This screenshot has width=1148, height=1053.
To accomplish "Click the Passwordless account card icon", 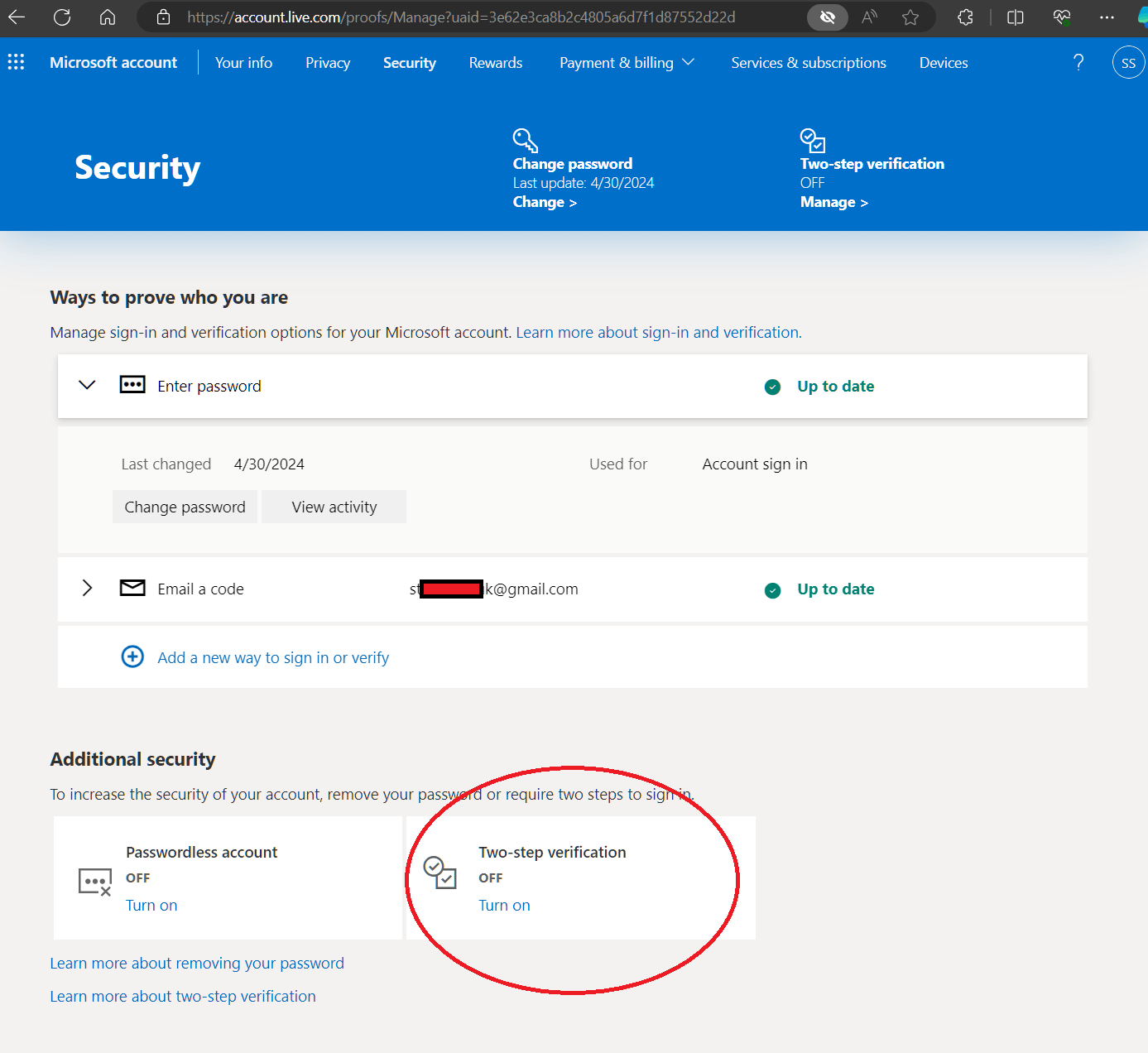I will click(x=94, y=880).
